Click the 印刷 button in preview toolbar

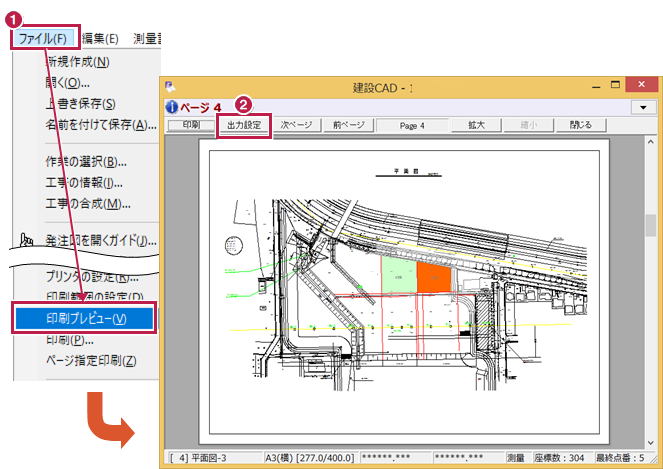click(191, 126)
